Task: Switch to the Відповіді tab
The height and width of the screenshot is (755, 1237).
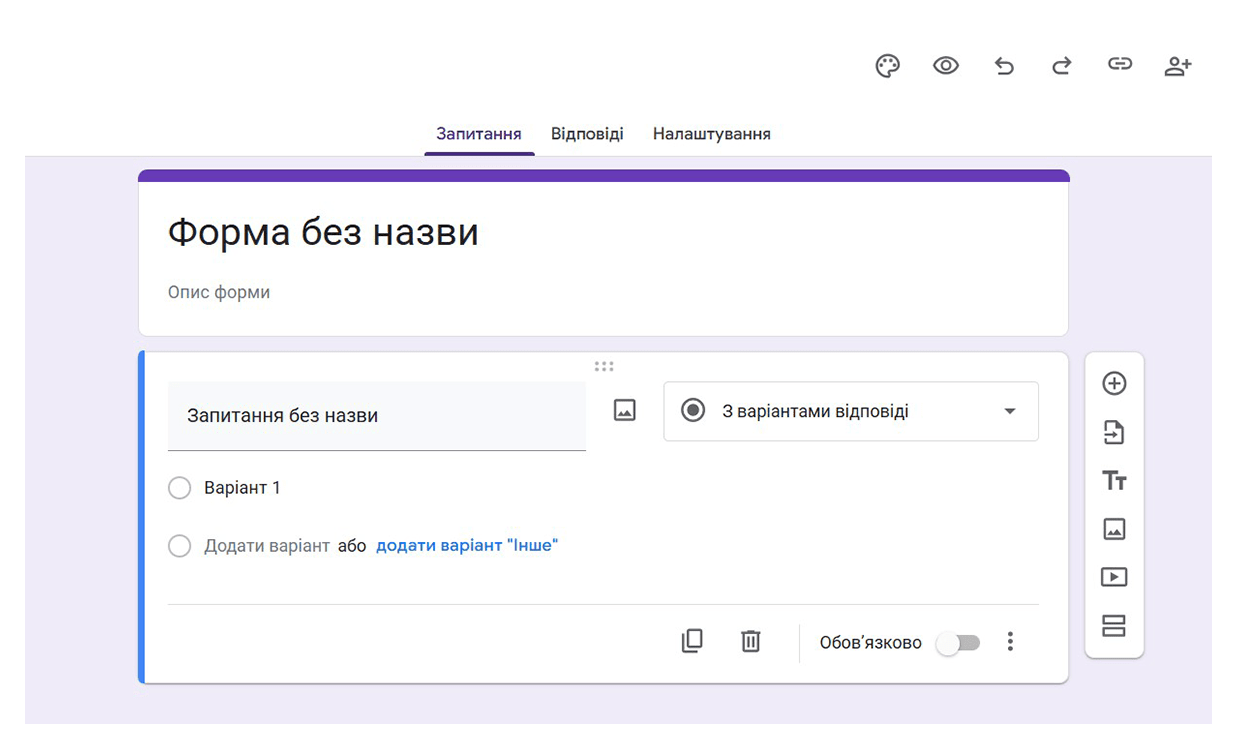Action: (x=587, y=133)
